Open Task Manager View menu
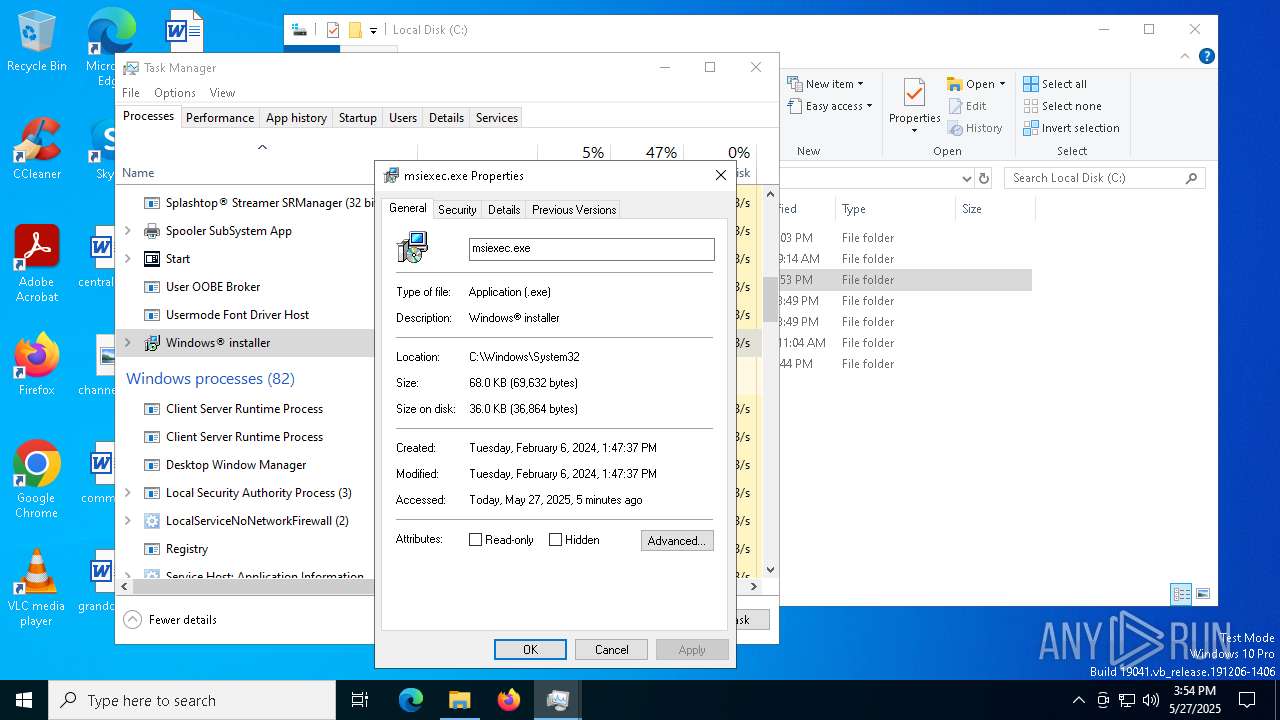The height and width of the screenshot is (720, 1280). 222,93
